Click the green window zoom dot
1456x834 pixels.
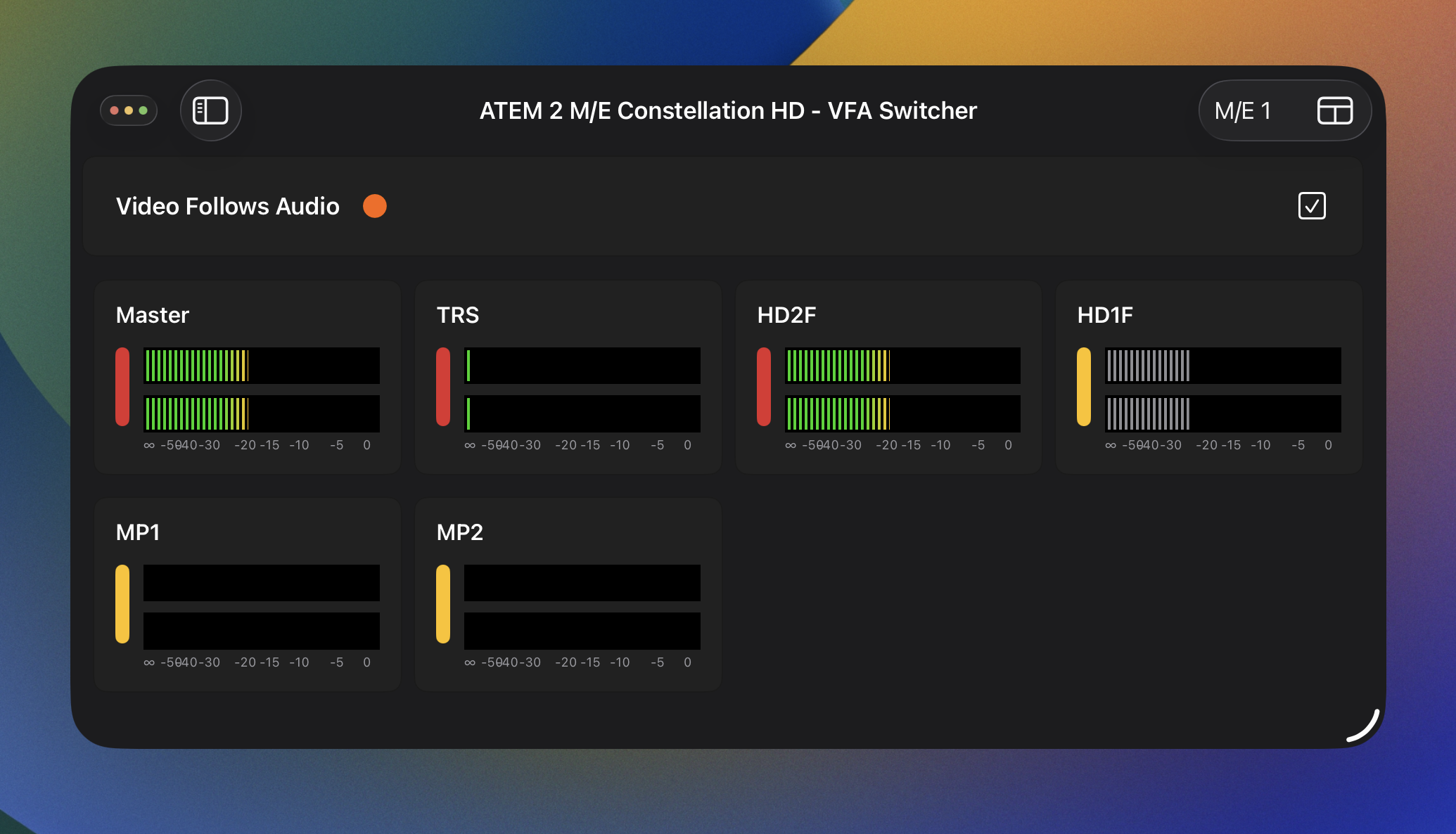(x=143, y=110)
